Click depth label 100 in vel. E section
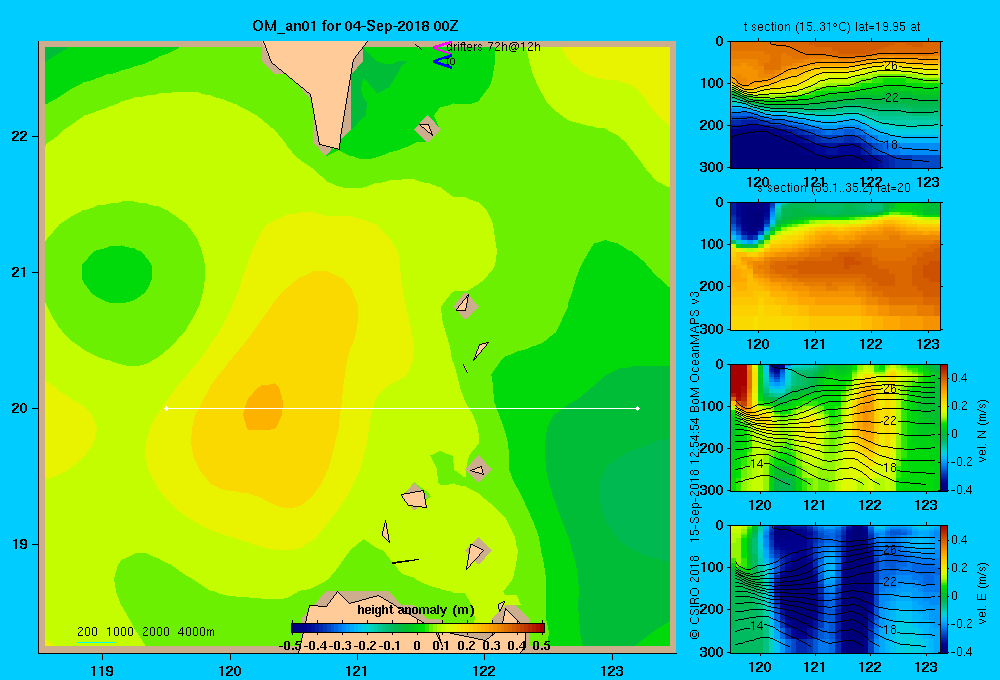 tap(714, 567)
